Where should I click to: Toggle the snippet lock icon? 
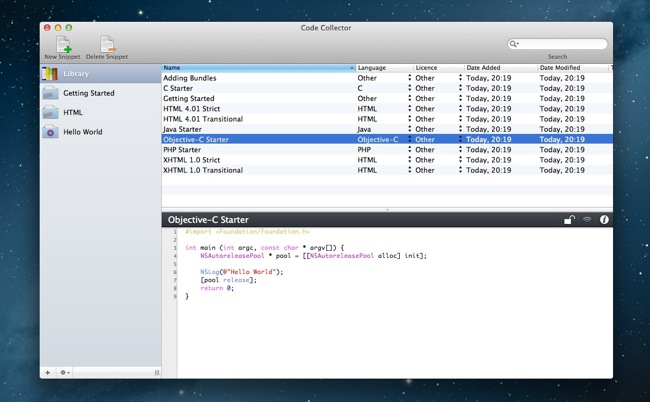569,220
